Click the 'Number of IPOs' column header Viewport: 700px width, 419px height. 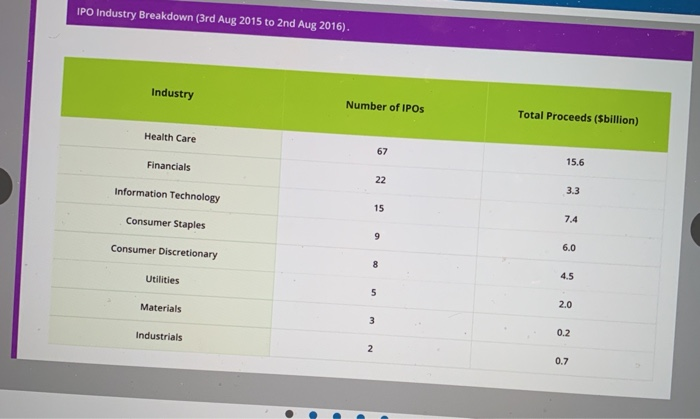(385, 107)
